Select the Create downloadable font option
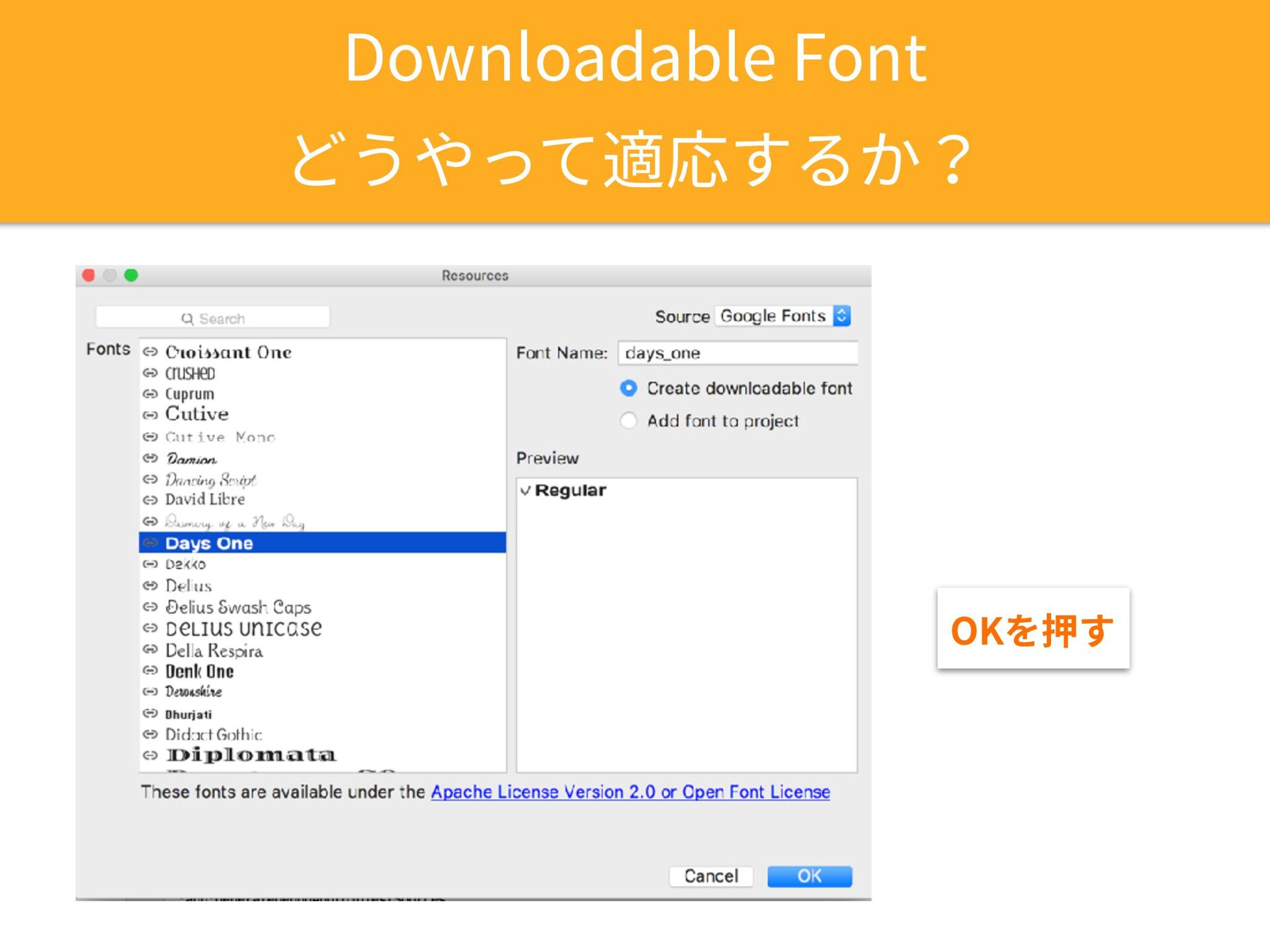The width and height of the screenshot is (1270, 952). point(628,388)
